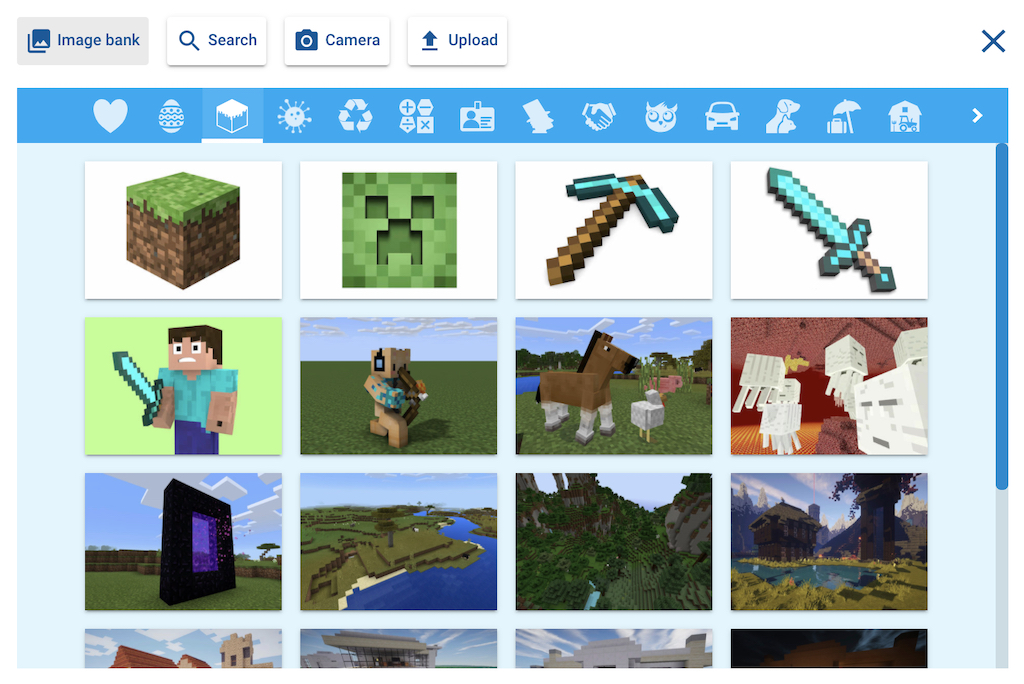The height and width of the screenshot is (684, 1024).
Task: Choose the car category icon
Action: coord(722,116)
